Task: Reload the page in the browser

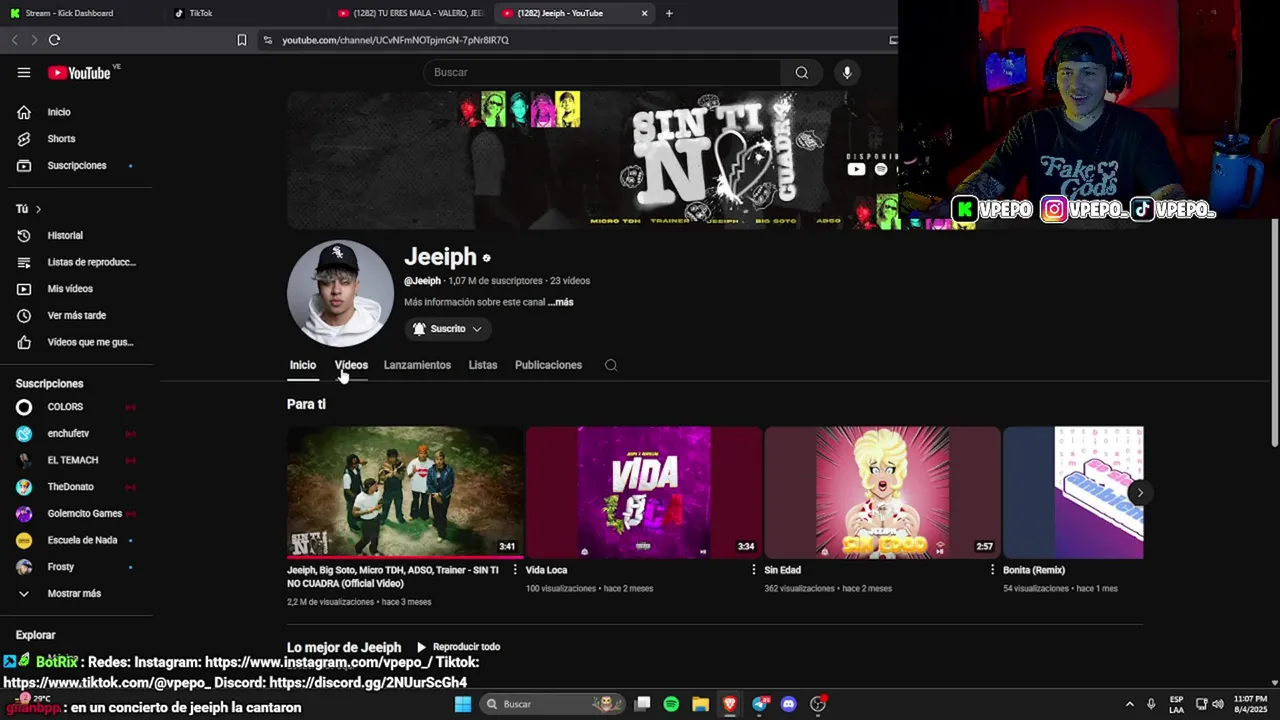Action: (x=54, y=40)
